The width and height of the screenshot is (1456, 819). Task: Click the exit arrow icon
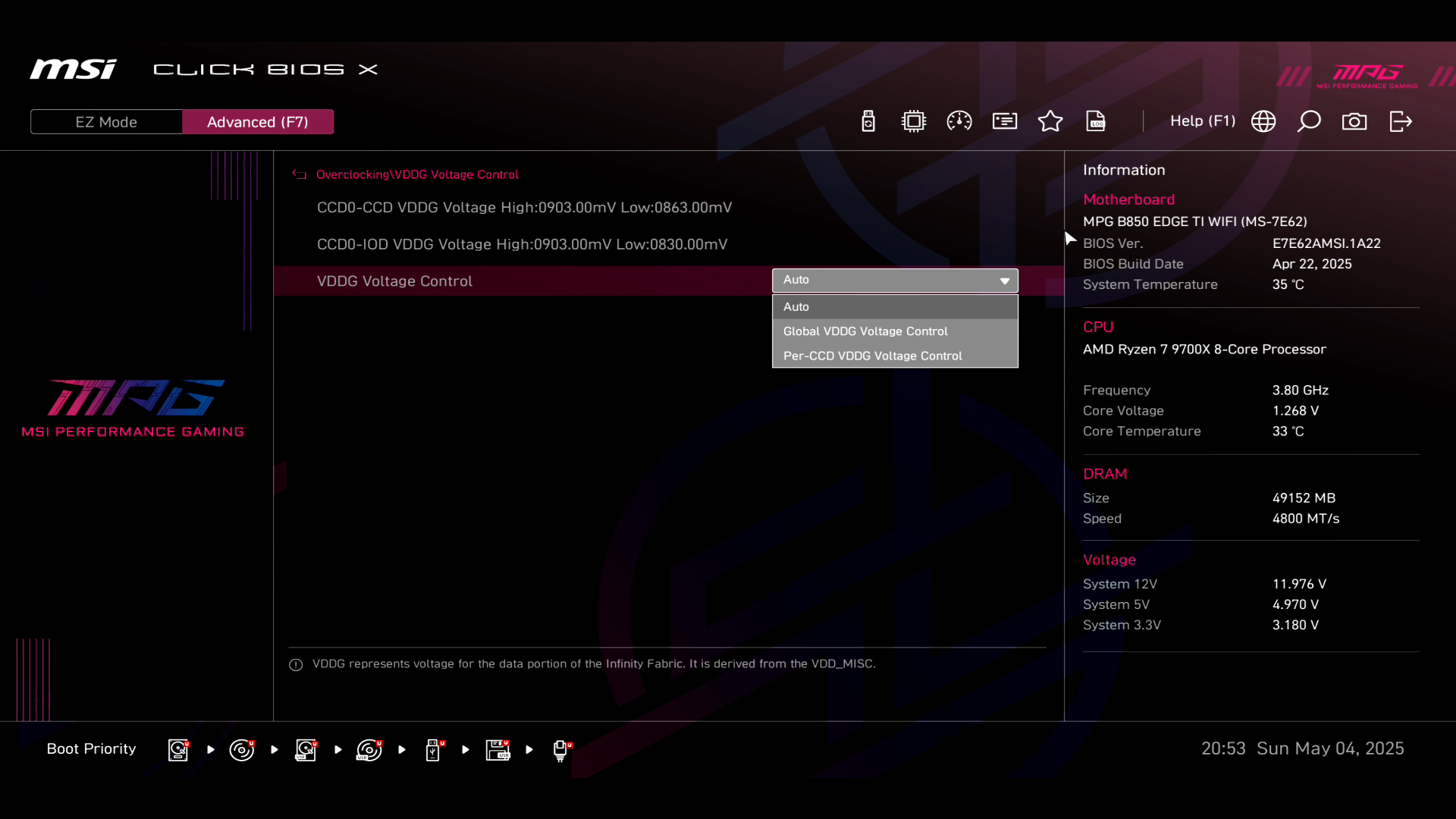tap(1401, 121)
